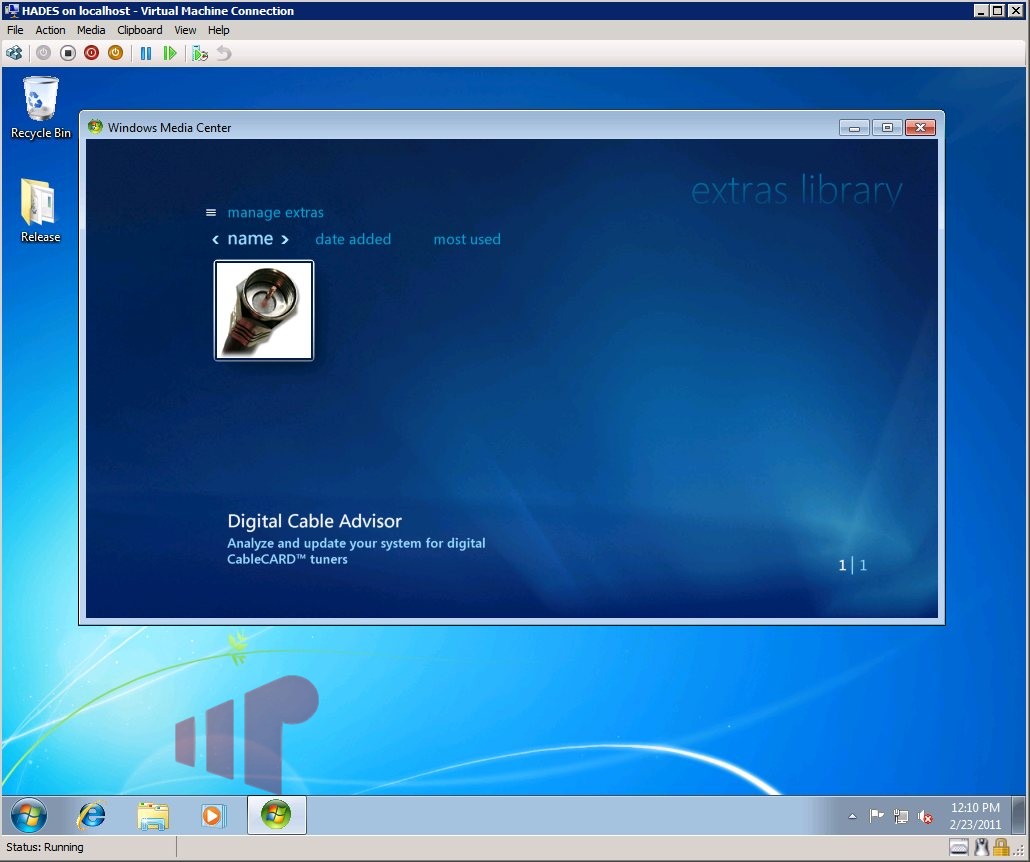The image size is (1030, 862).
Task: Pause the virtual machine
Action: coord(146,53)
